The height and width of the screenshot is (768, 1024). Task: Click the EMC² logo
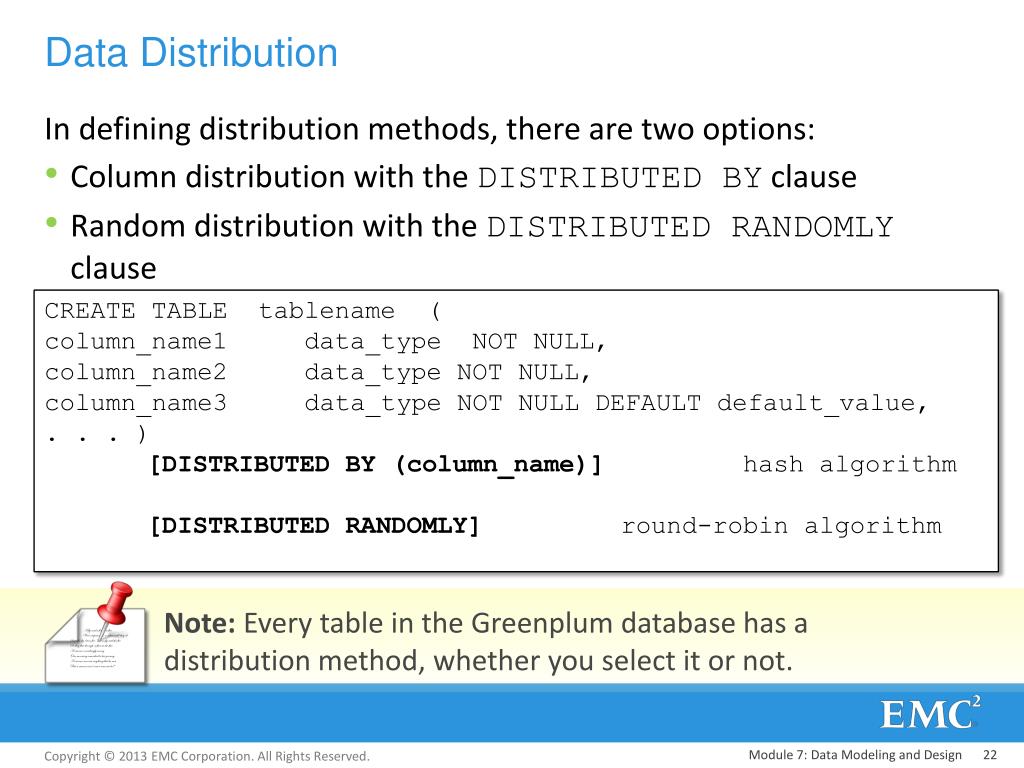coord(931,712)
